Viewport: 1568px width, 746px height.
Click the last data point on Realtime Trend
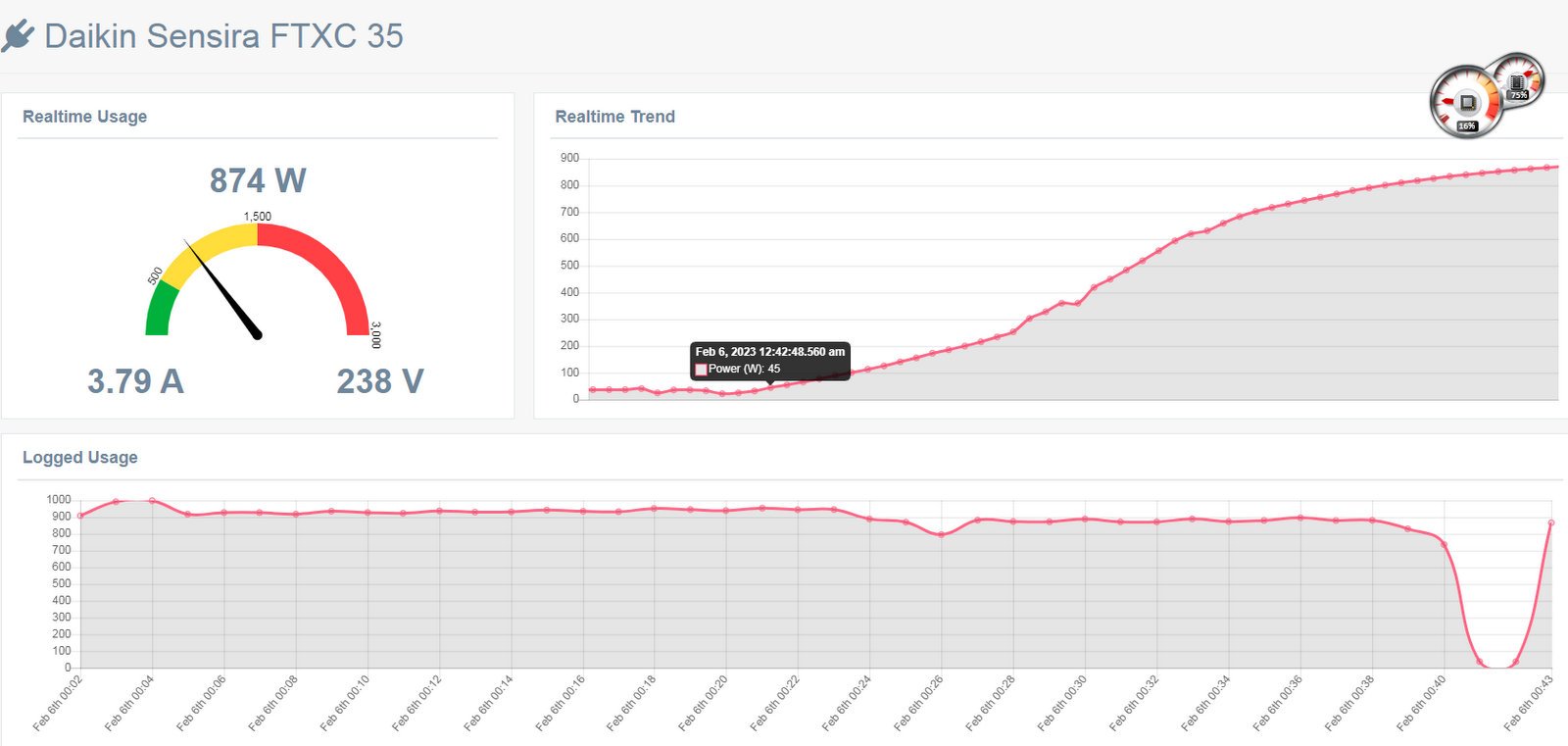click(1548, 168)
